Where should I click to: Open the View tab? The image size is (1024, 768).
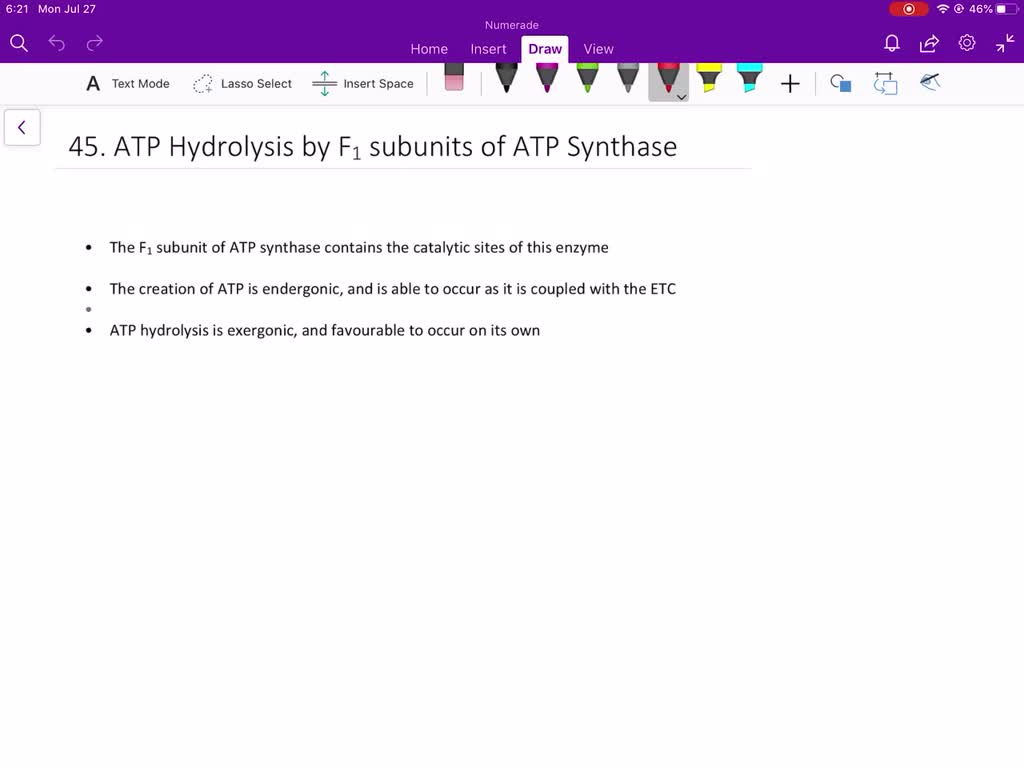[598, 48]
